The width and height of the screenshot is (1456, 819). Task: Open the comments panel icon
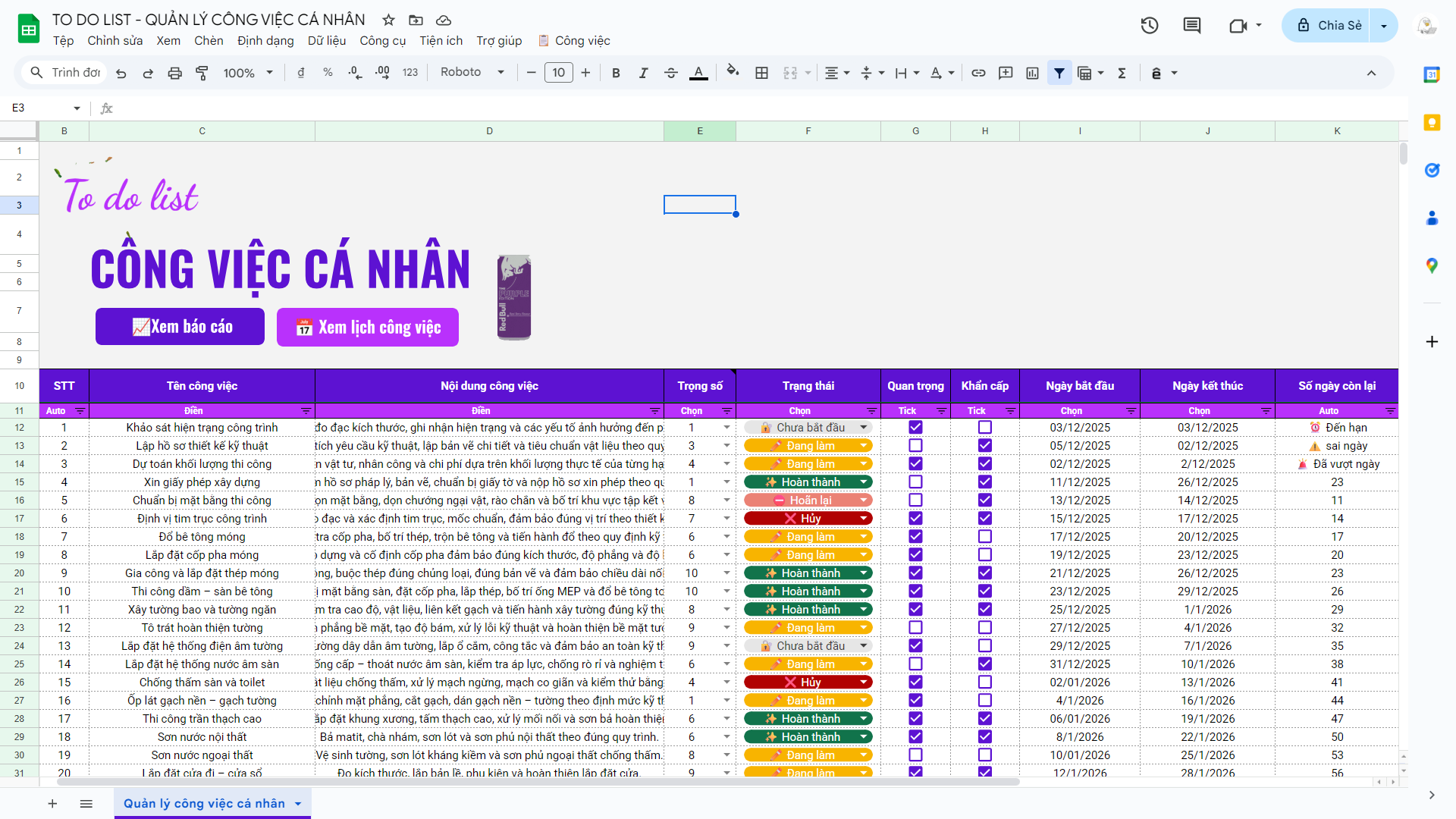click(x=1191, y=25)
